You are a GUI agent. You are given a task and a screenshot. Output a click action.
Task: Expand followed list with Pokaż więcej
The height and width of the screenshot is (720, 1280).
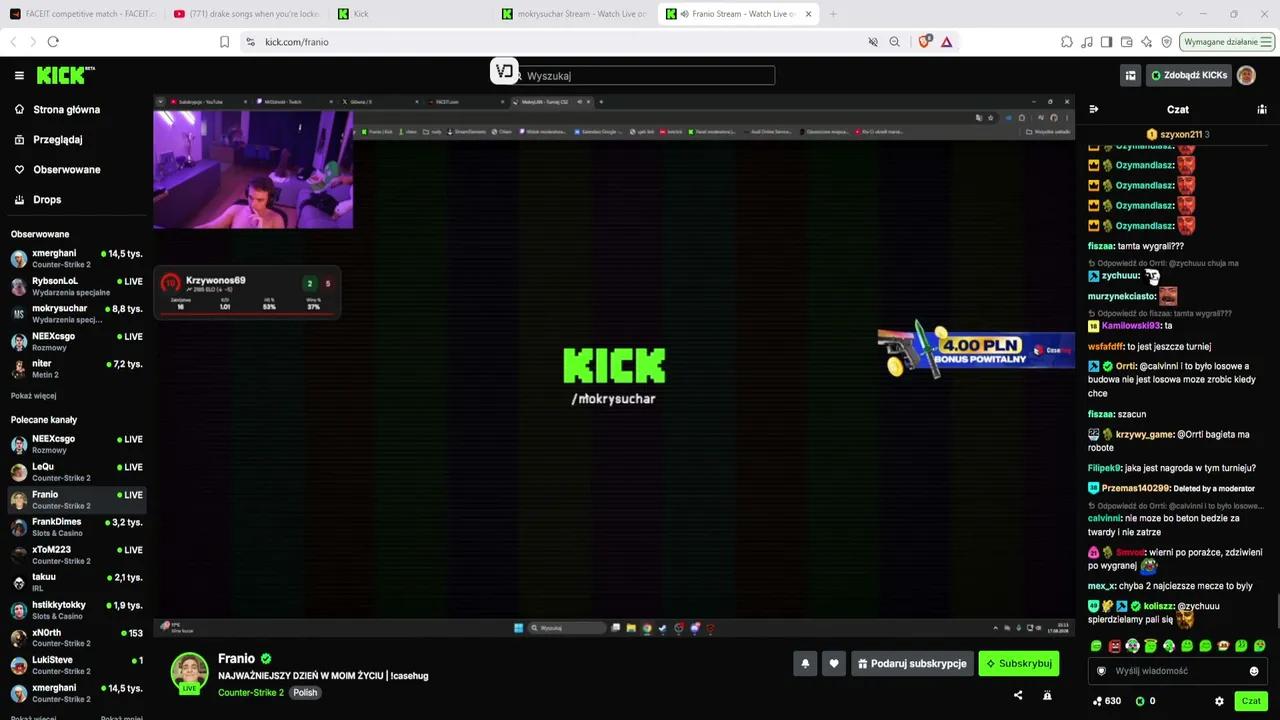pos(33,396)
